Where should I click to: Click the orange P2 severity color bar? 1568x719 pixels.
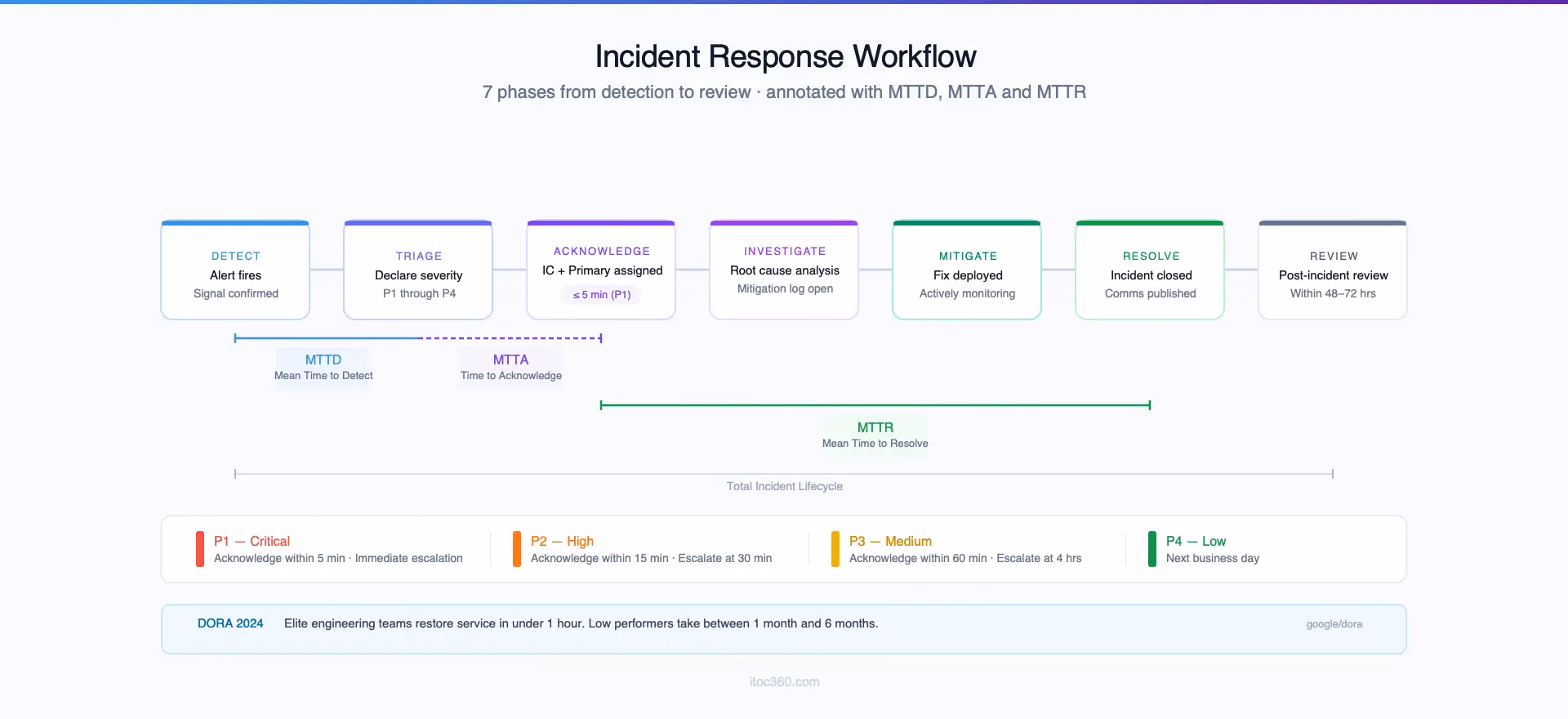point(517,549)
